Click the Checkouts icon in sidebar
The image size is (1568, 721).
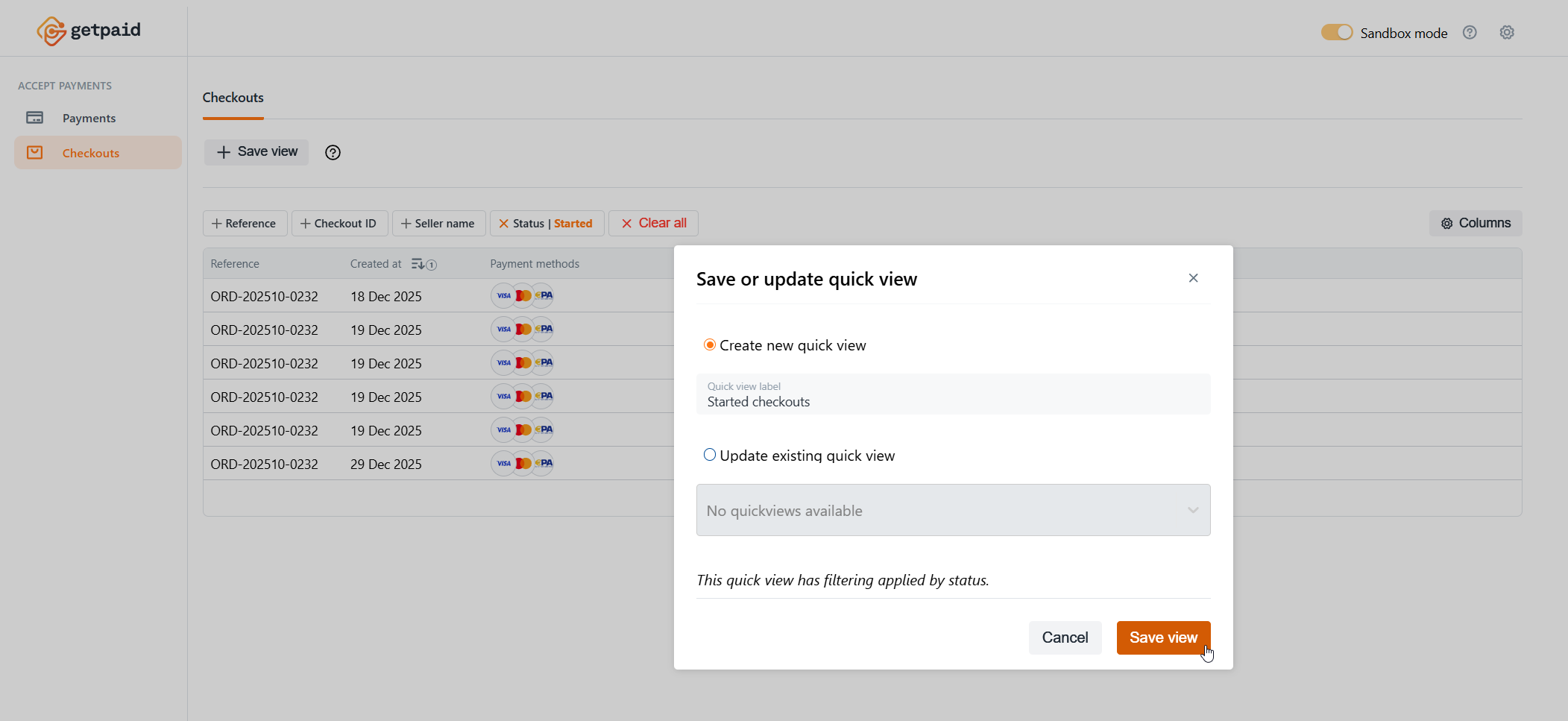(x=35, y=153)
